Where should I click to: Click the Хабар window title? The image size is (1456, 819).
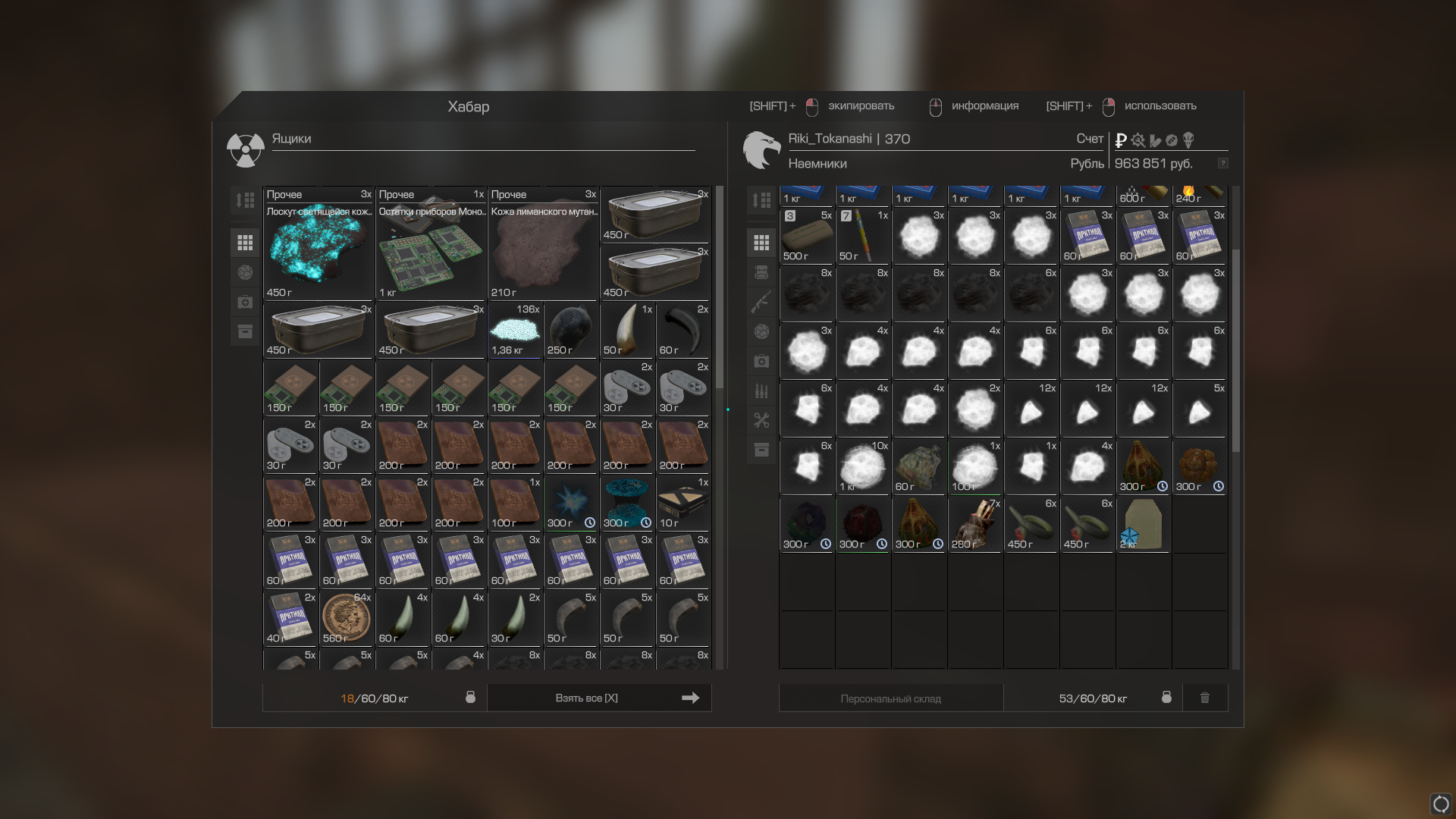coord(469,107)
